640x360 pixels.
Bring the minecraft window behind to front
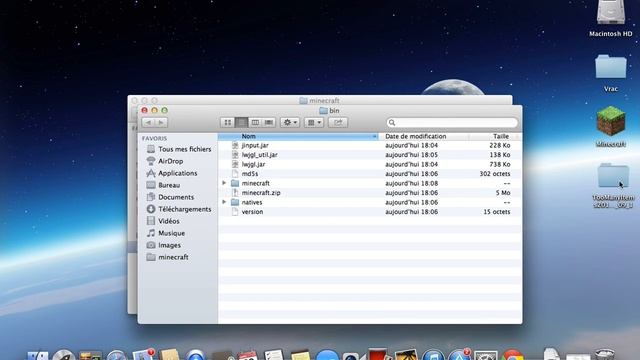[x=320, y=100]
